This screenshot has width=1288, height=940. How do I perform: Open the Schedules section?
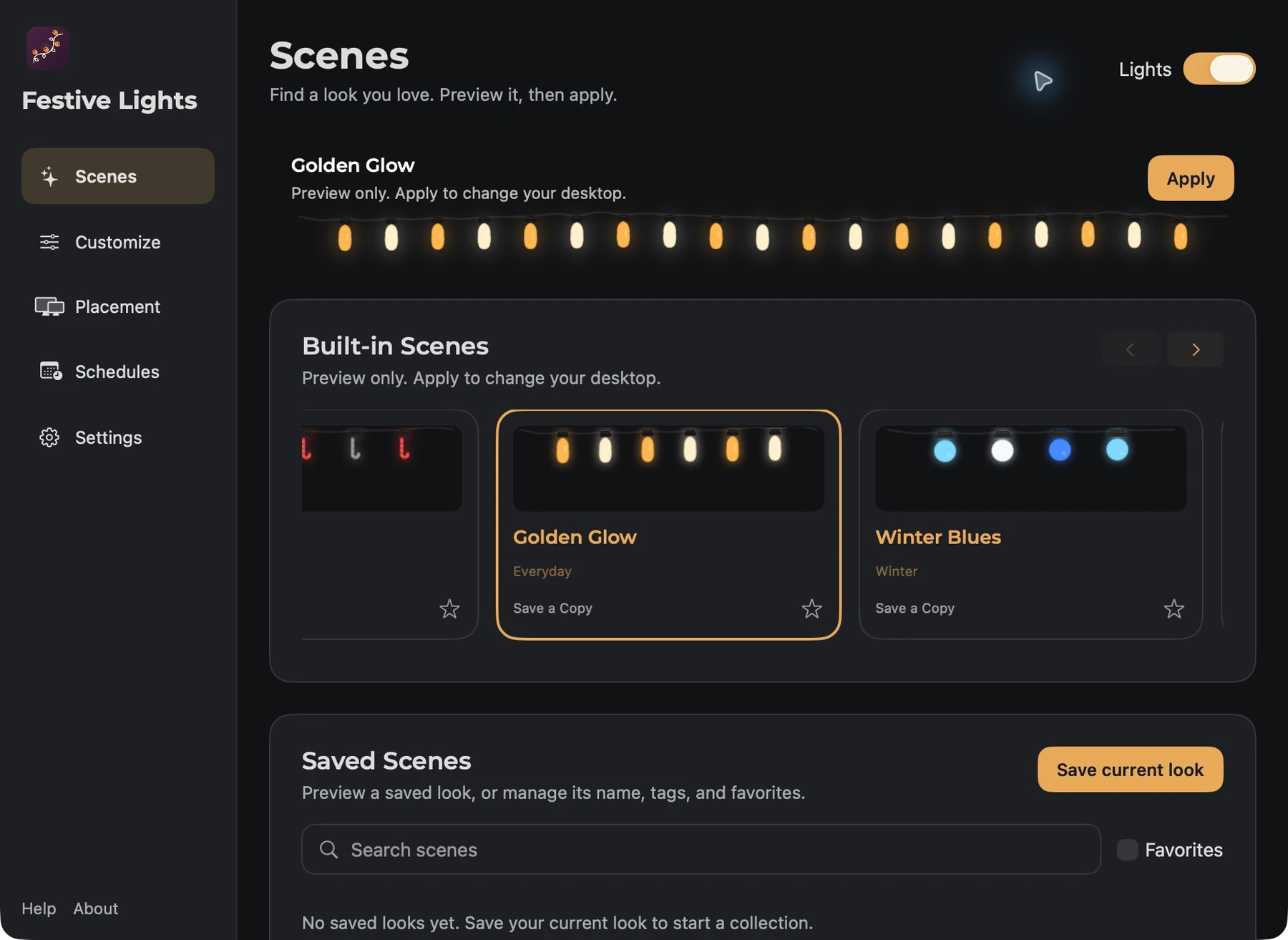point(118,372)
